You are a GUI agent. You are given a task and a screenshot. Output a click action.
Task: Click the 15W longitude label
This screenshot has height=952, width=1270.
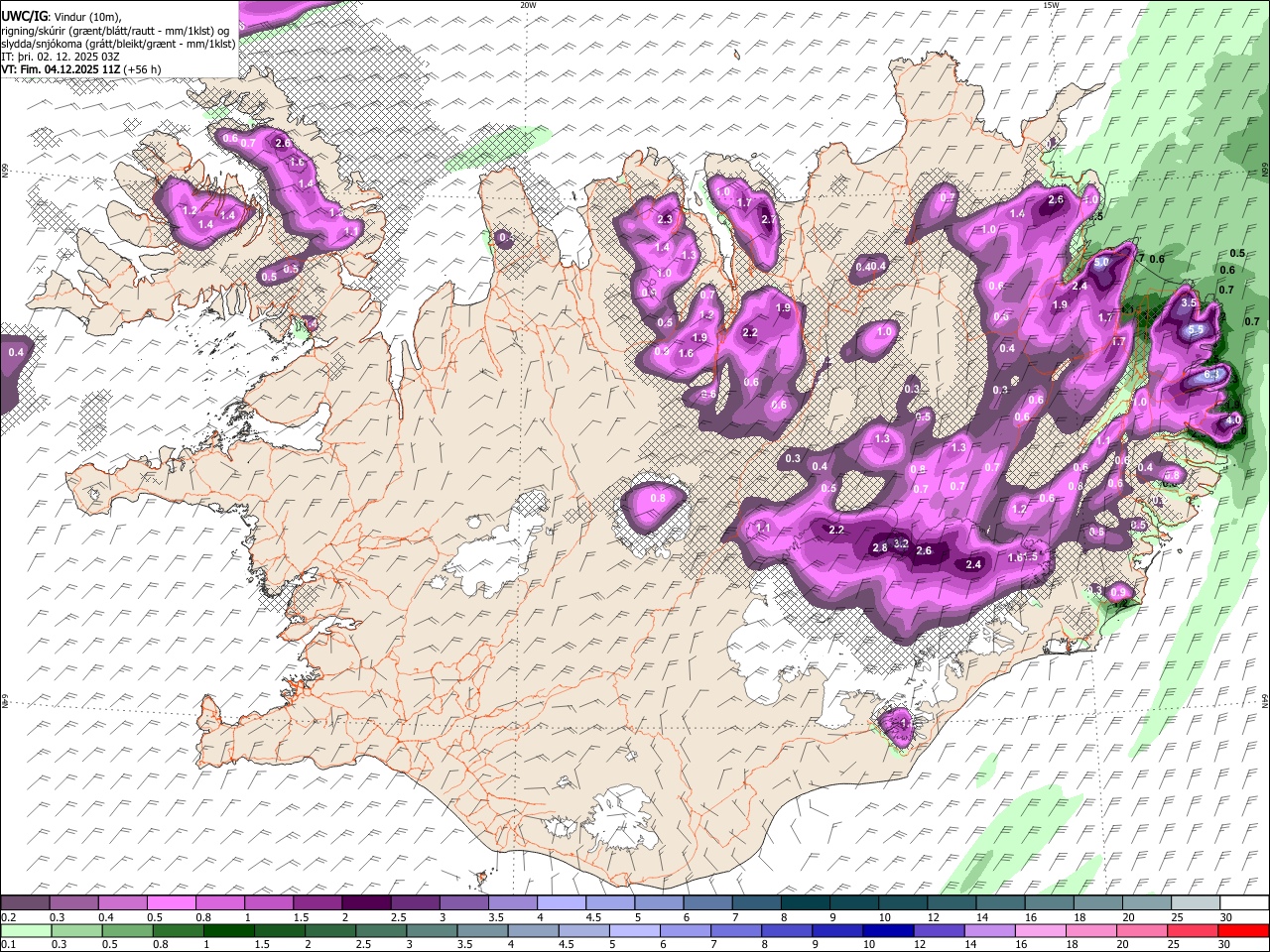[1051, 5]
